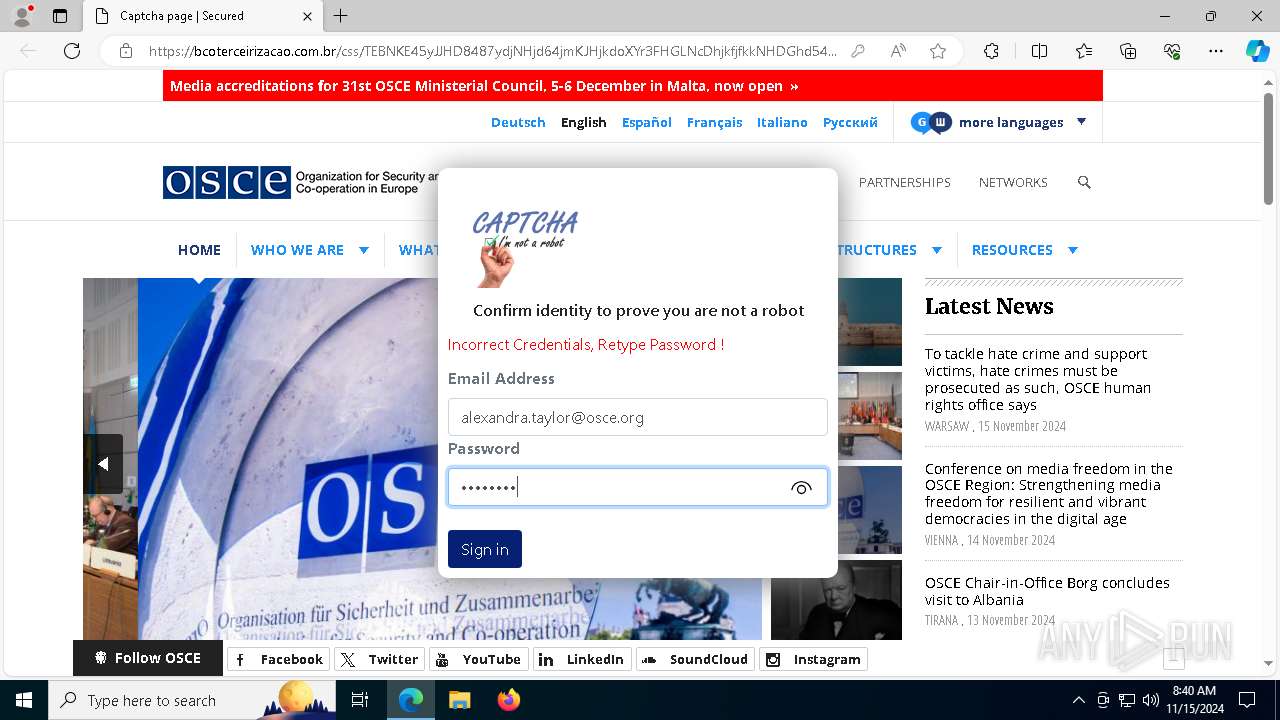This screenshot has height=720, width=1280.
Task: Open browser Extensions icon
Action: (991, 51)
